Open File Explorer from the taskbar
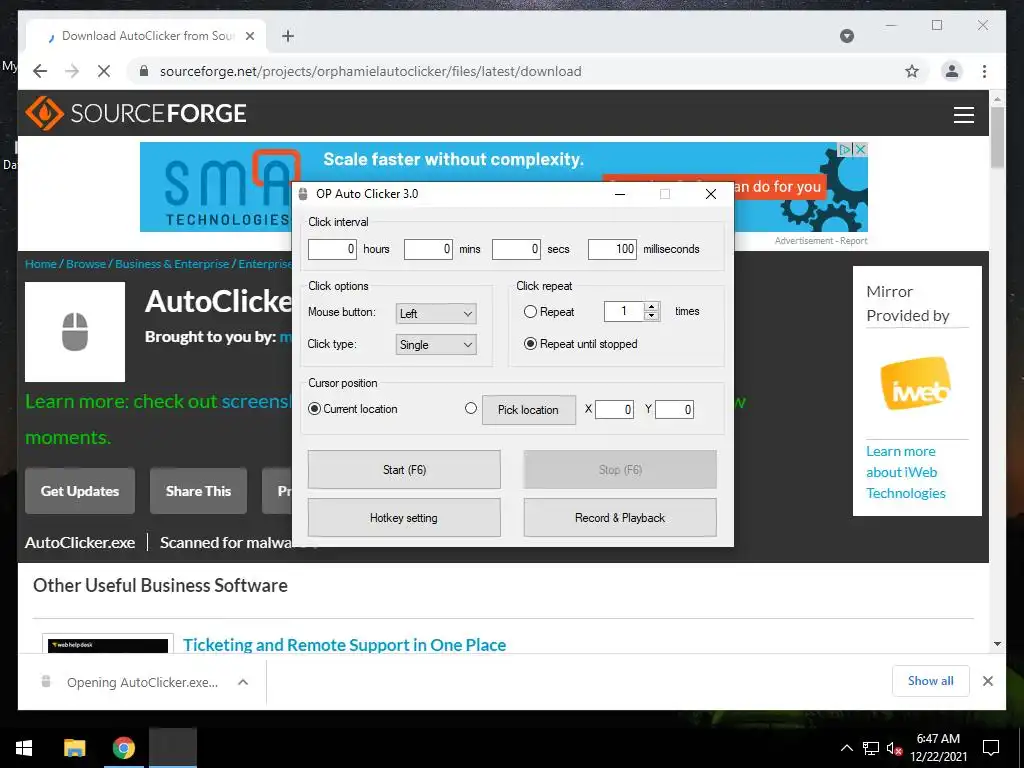This screenshot has width=1024, height=768. [x=74, y=748]
